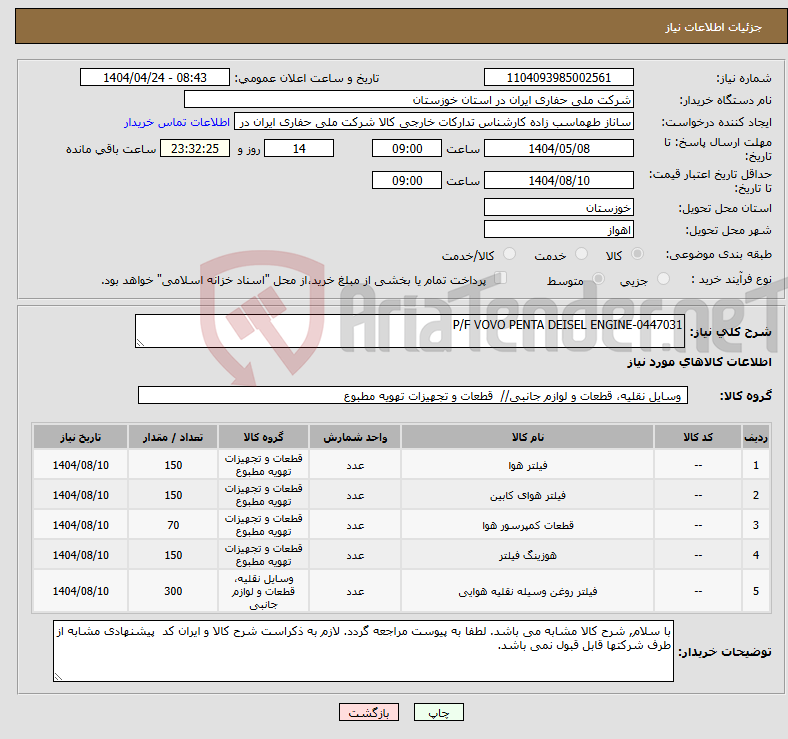
Task: Click the goods group cell in row 5
Action: click(x=263, y=591)
